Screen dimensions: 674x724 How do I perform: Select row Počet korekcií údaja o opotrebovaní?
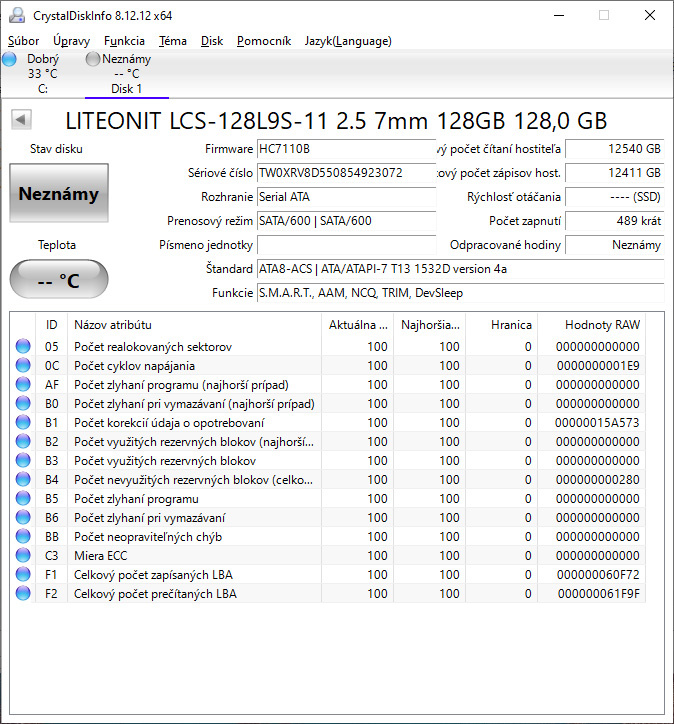point(328,422)
